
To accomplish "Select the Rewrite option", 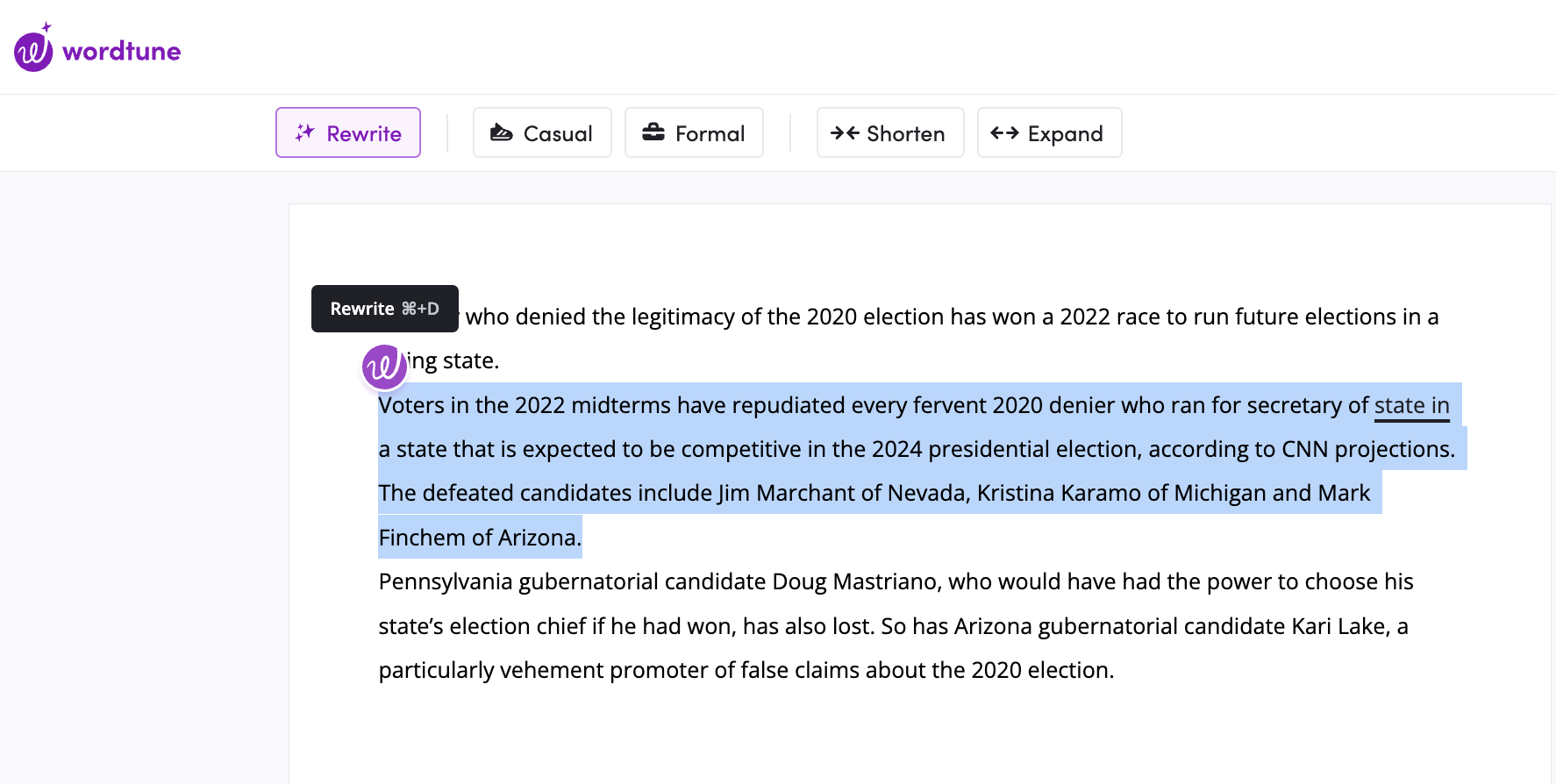I will pyautogui.click(x=348, y=132).
